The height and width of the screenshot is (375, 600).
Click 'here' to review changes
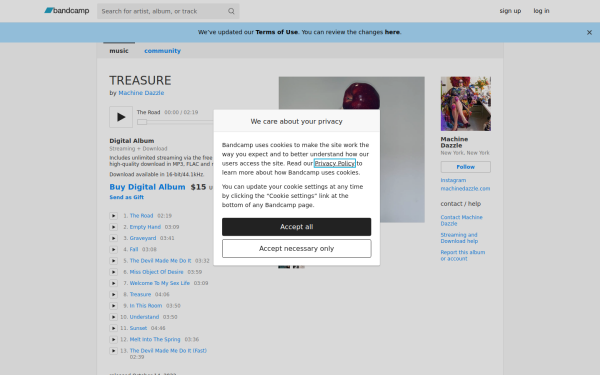(x=392, y=32)
